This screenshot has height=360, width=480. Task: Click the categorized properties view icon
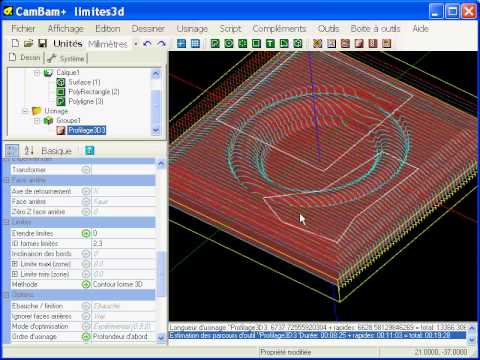(x=13, y=151)
